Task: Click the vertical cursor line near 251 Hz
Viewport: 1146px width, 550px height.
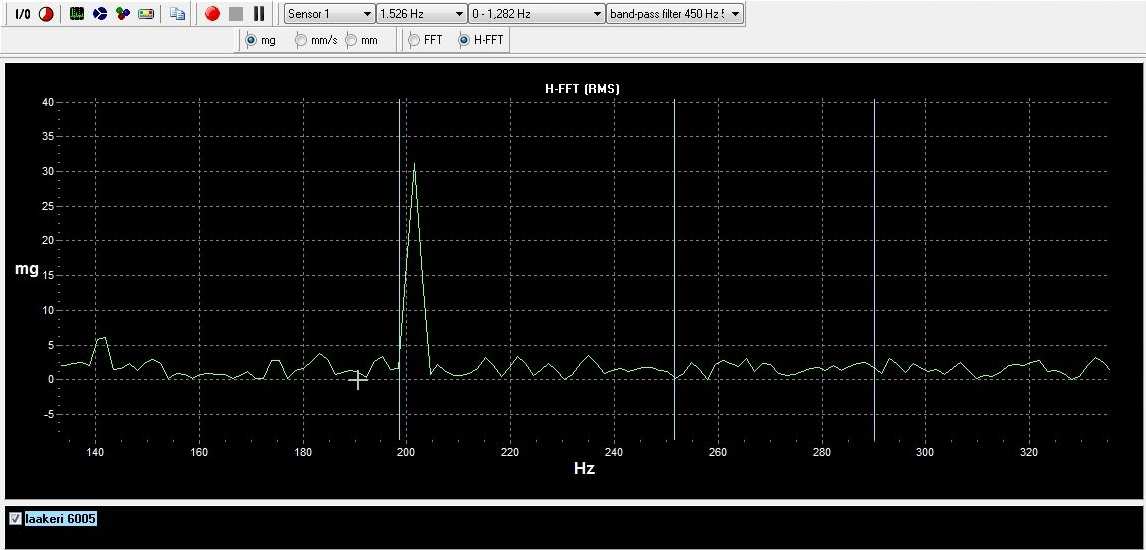Action: [x=674, y=268]
